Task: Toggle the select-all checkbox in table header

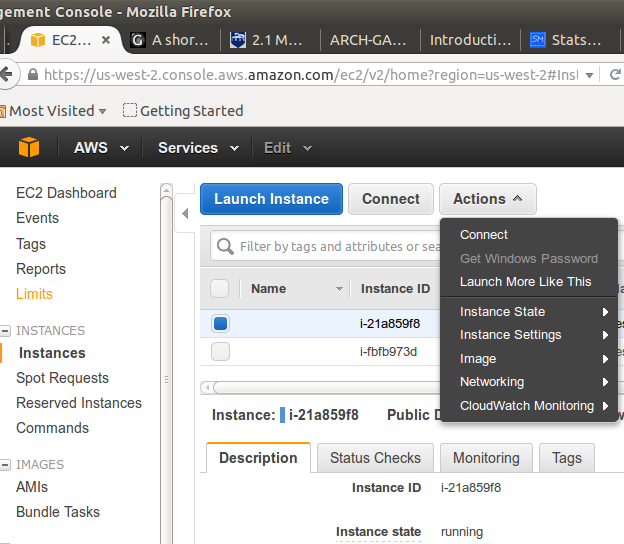Action: click(x=220, y=289)
